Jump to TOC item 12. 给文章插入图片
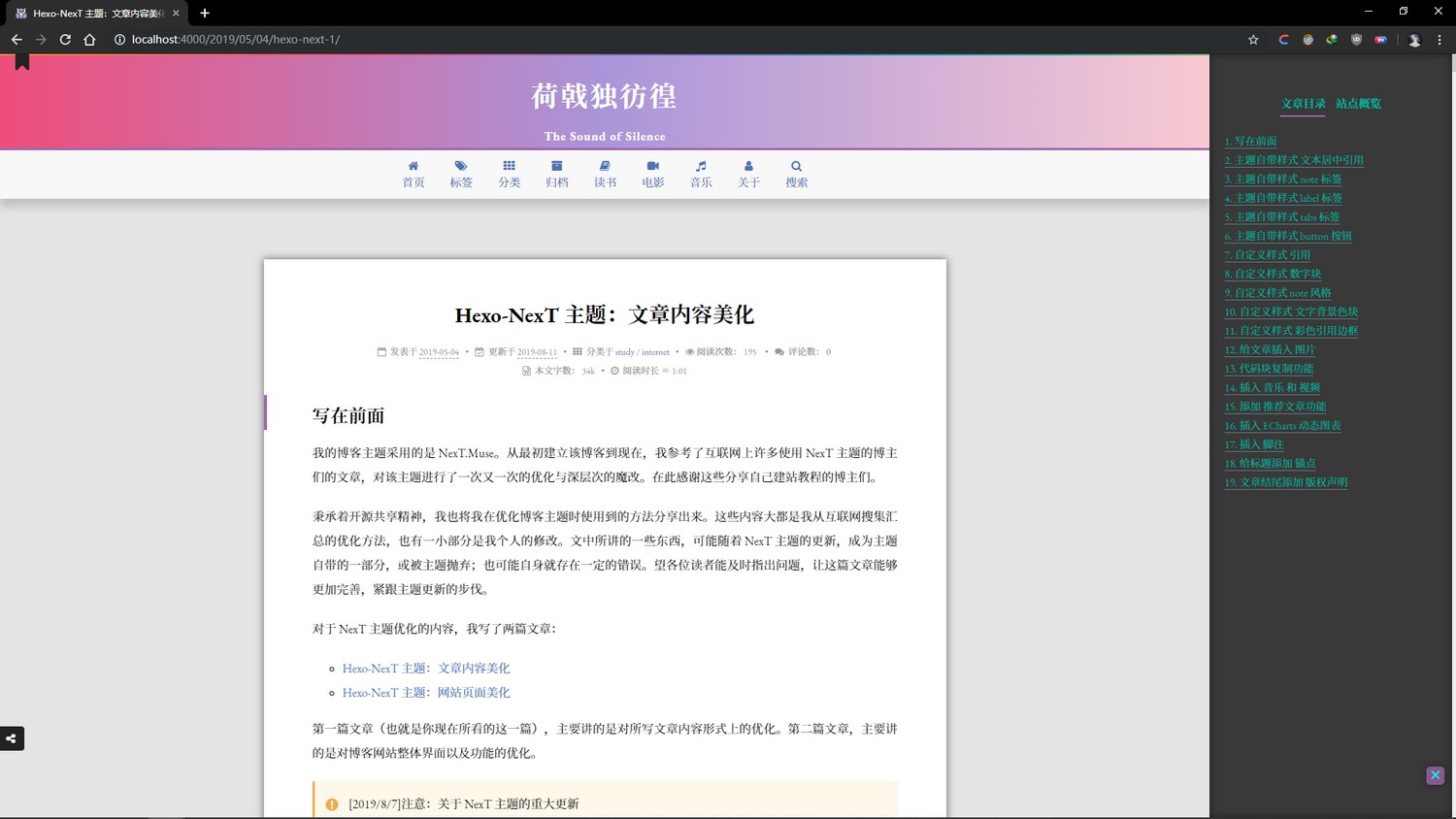The height and width of the screenshot is (819, 1456). coord(1270,349)
